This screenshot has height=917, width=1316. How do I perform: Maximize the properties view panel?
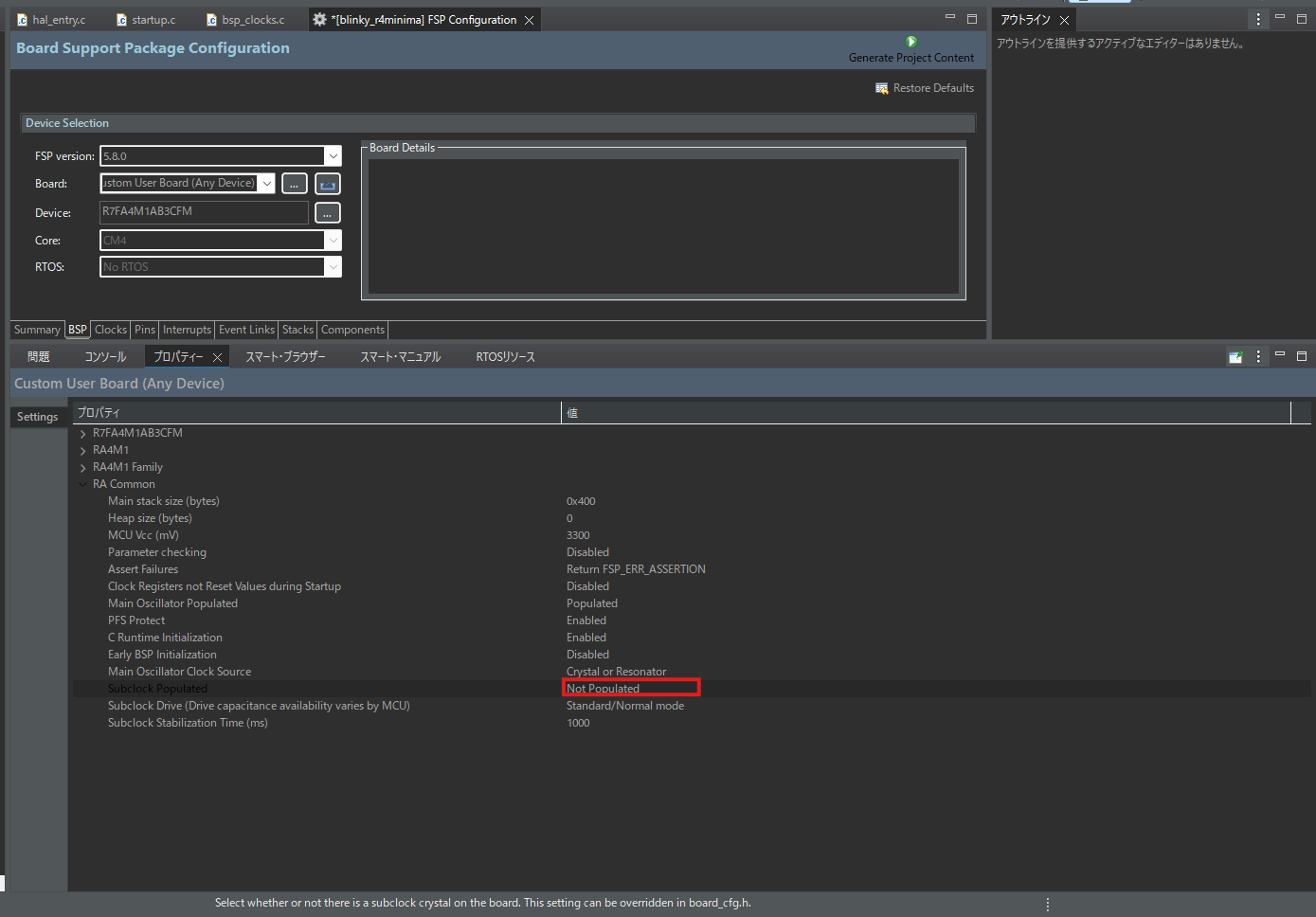[x=1302, y=356]
